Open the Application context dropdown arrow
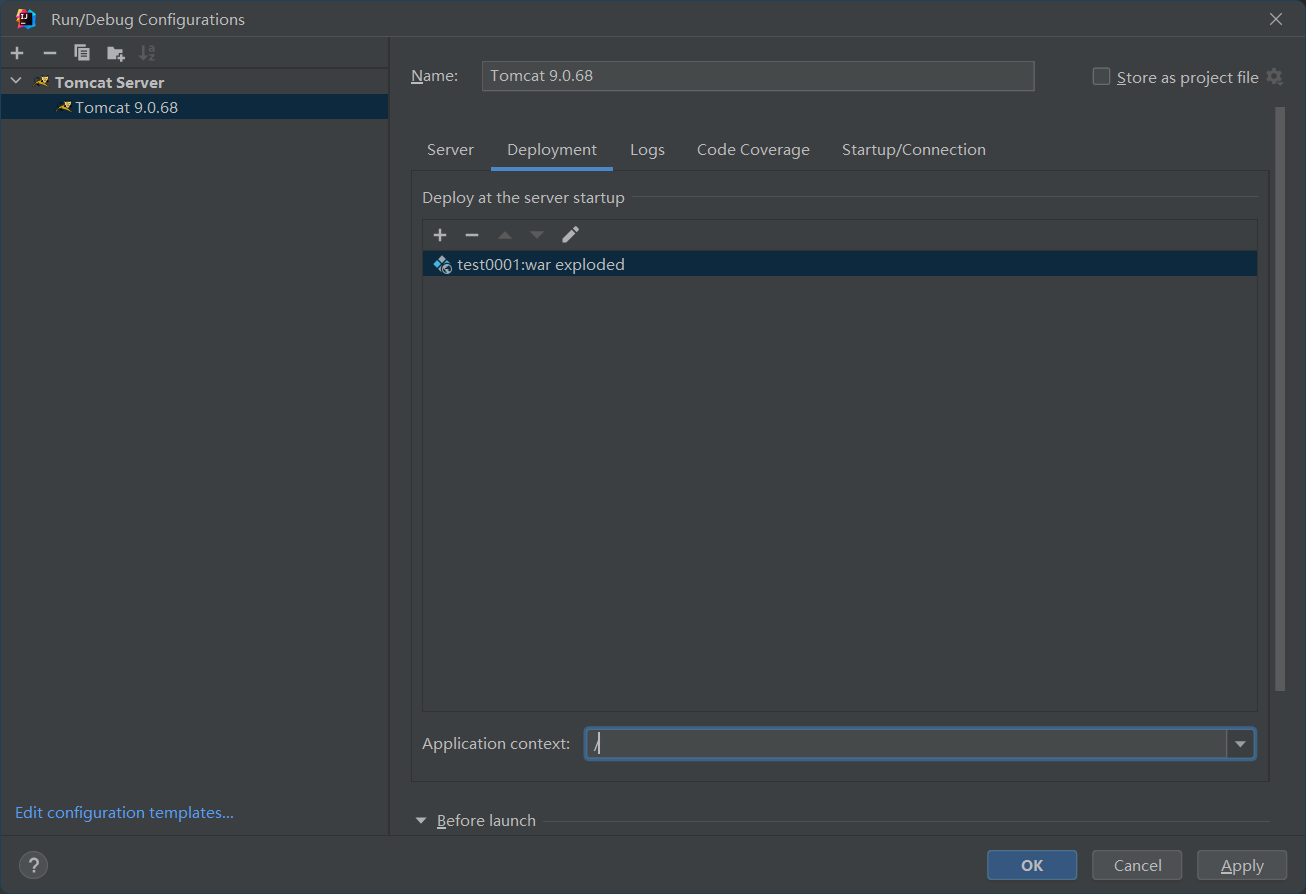Image resolution: width=1306 pixels, height=894 pixels. pyautogui.click(x=1240, y=744)
